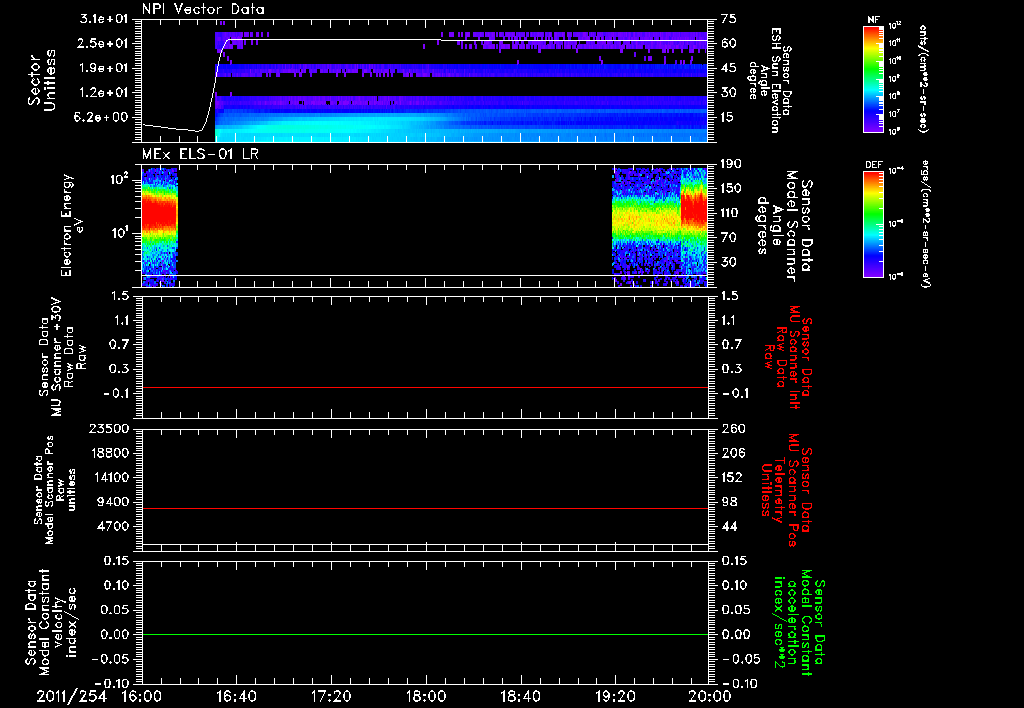Viewport: 1024px width, 708px height.
Task: Click the red 'MU Scanner Pos Telemetry Unitless' label
Action: (786, 490)
